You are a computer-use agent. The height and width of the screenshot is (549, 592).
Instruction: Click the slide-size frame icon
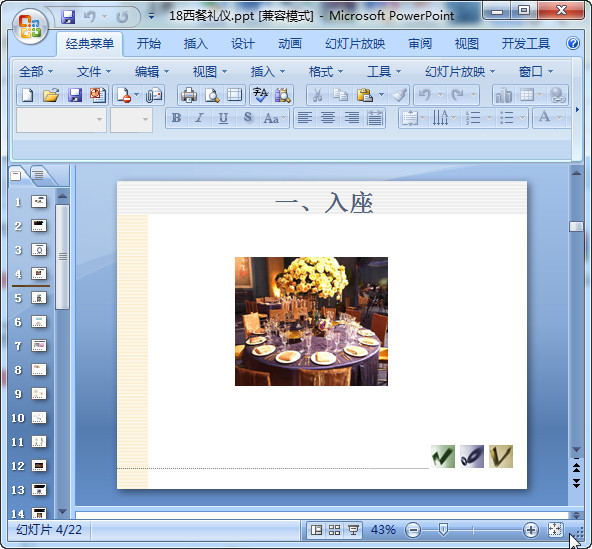[234, 95]
